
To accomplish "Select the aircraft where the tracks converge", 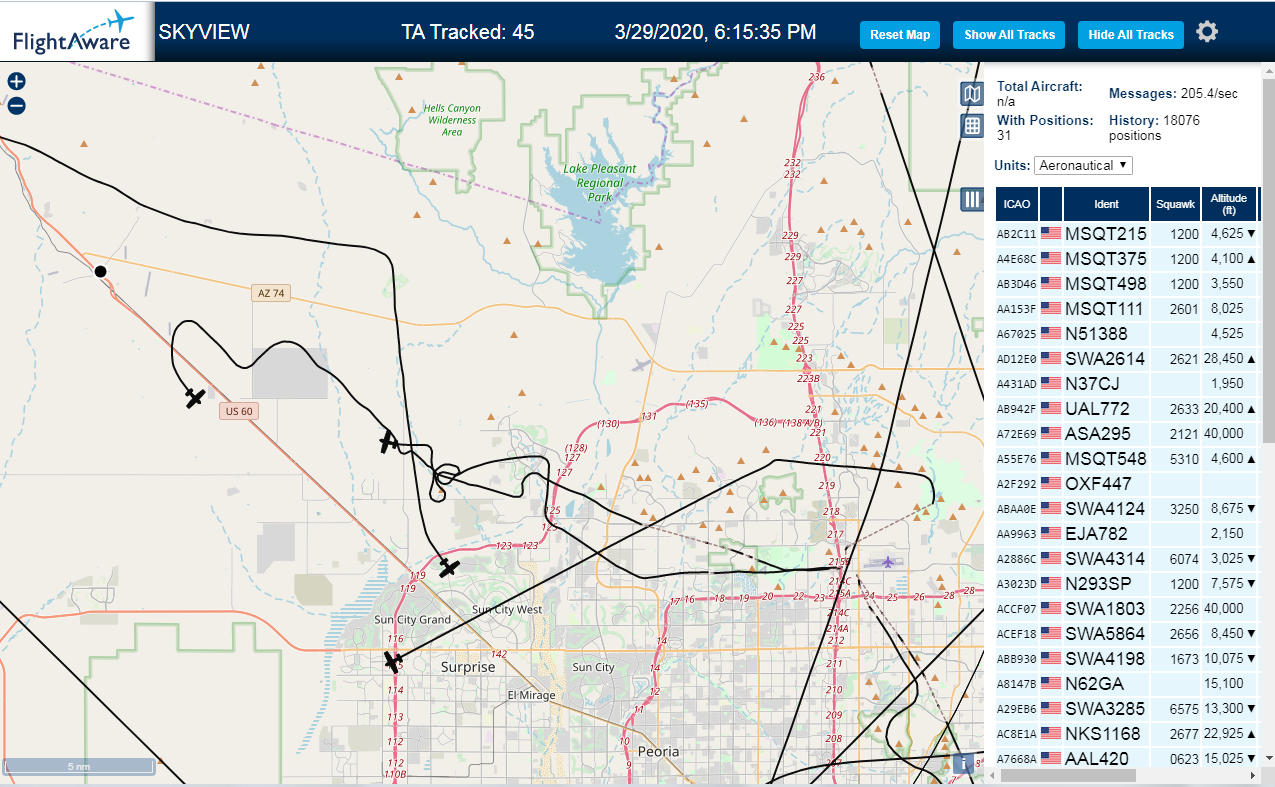I will pyautogui.click(x=389, y=442).
